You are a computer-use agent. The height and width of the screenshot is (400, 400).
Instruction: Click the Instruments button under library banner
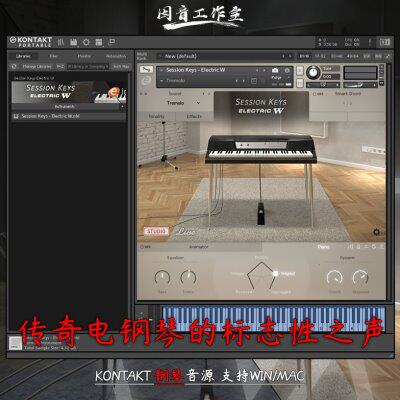click(64, 107)
